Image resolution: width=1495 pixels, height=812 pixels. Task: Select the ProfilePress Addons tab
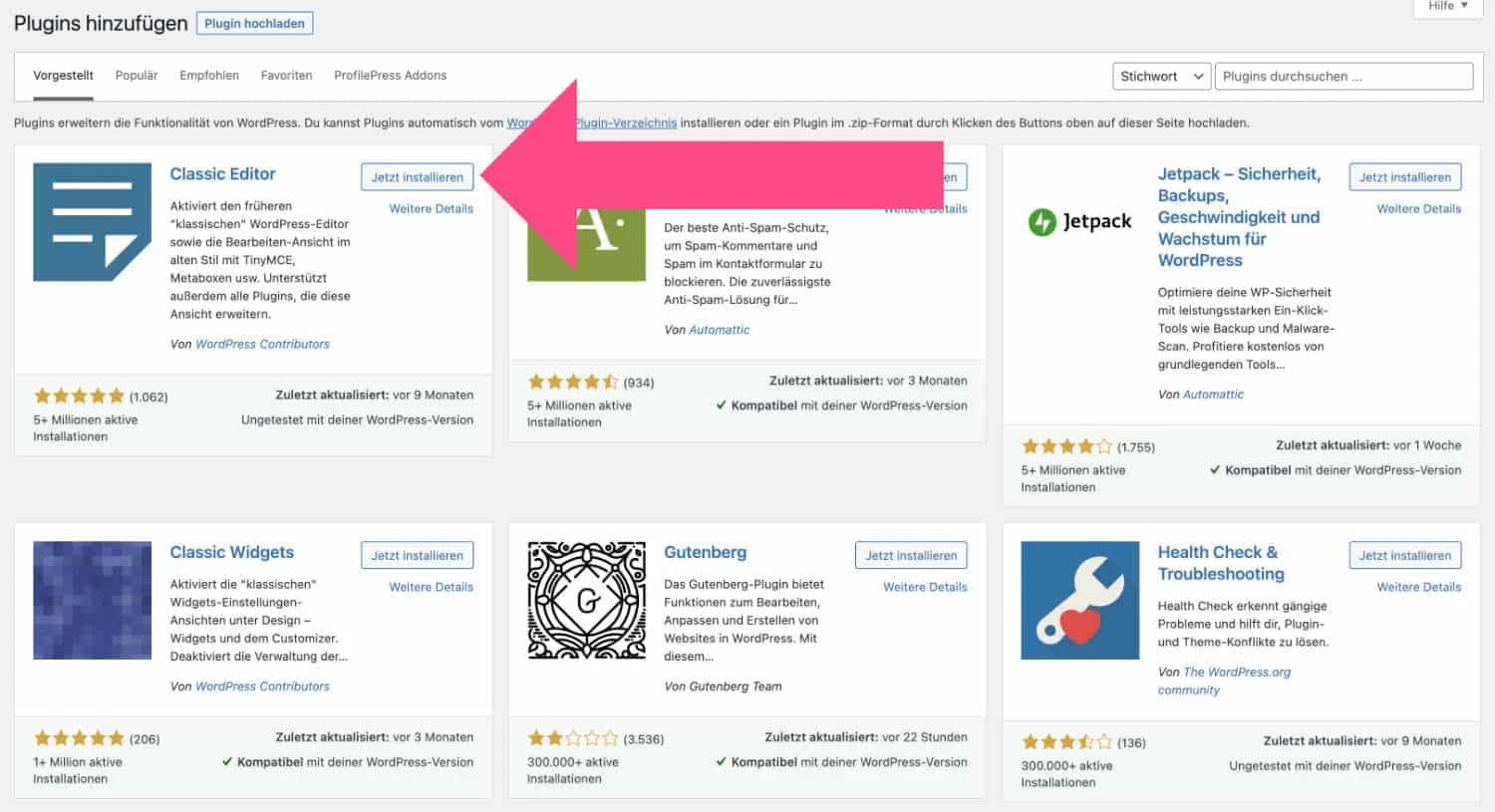click(x=390, y=75)
